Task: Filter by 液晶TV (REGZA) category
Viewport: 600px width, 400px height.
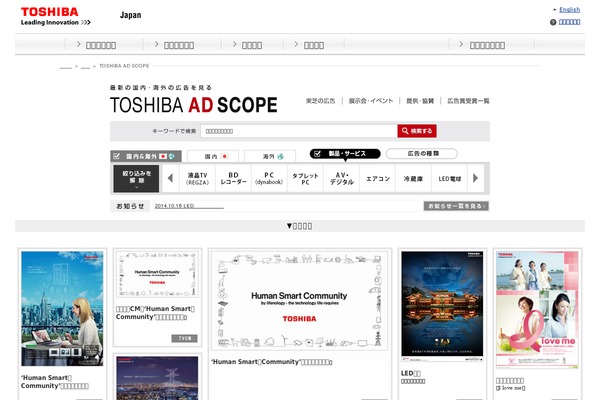Action: point(197,178)
